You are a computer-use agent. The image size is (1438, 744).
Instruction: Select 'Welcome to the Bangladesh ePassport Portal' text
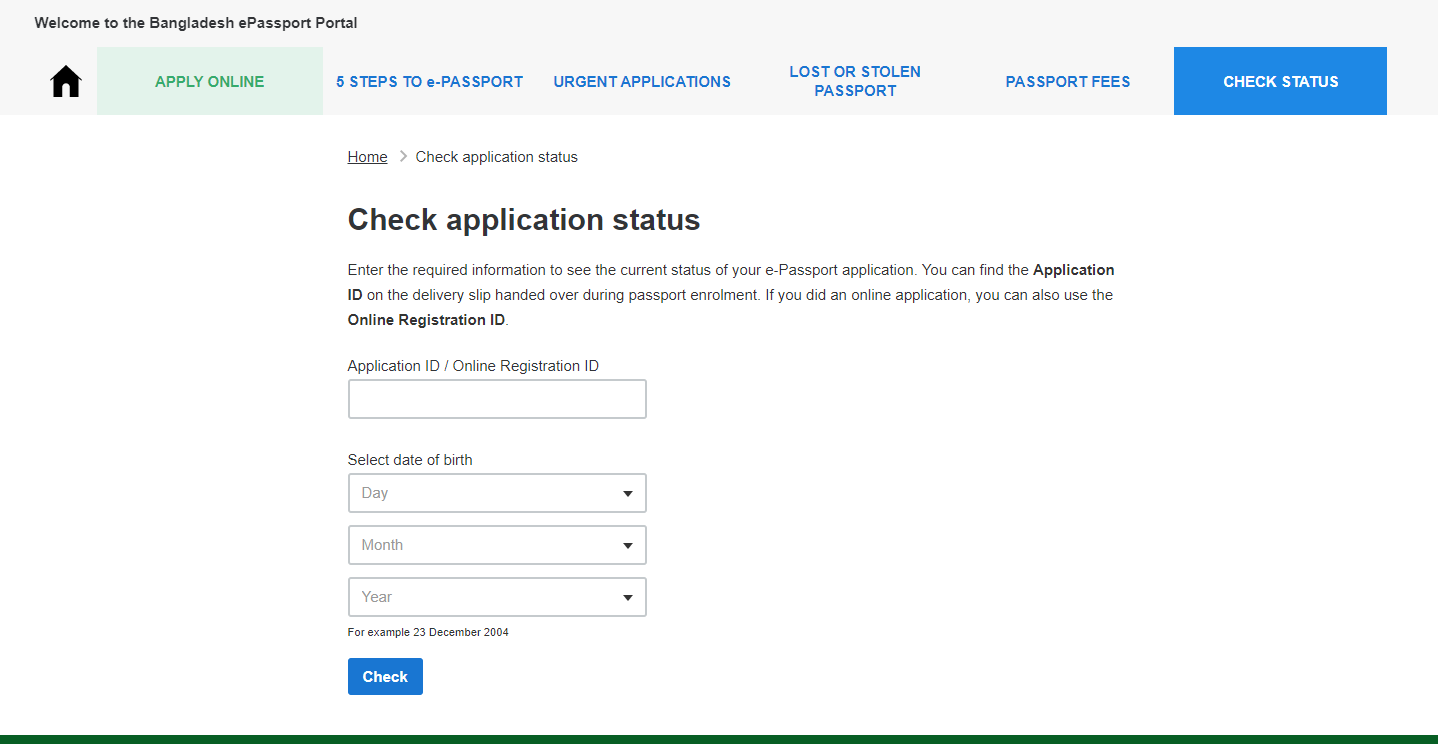196,22
